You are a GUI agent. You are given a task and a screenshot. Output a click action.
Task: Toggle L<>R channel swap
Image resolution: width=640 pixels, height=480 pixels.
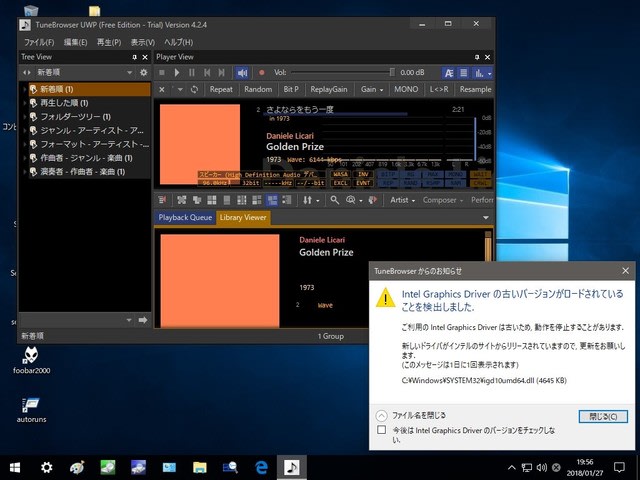439,89
